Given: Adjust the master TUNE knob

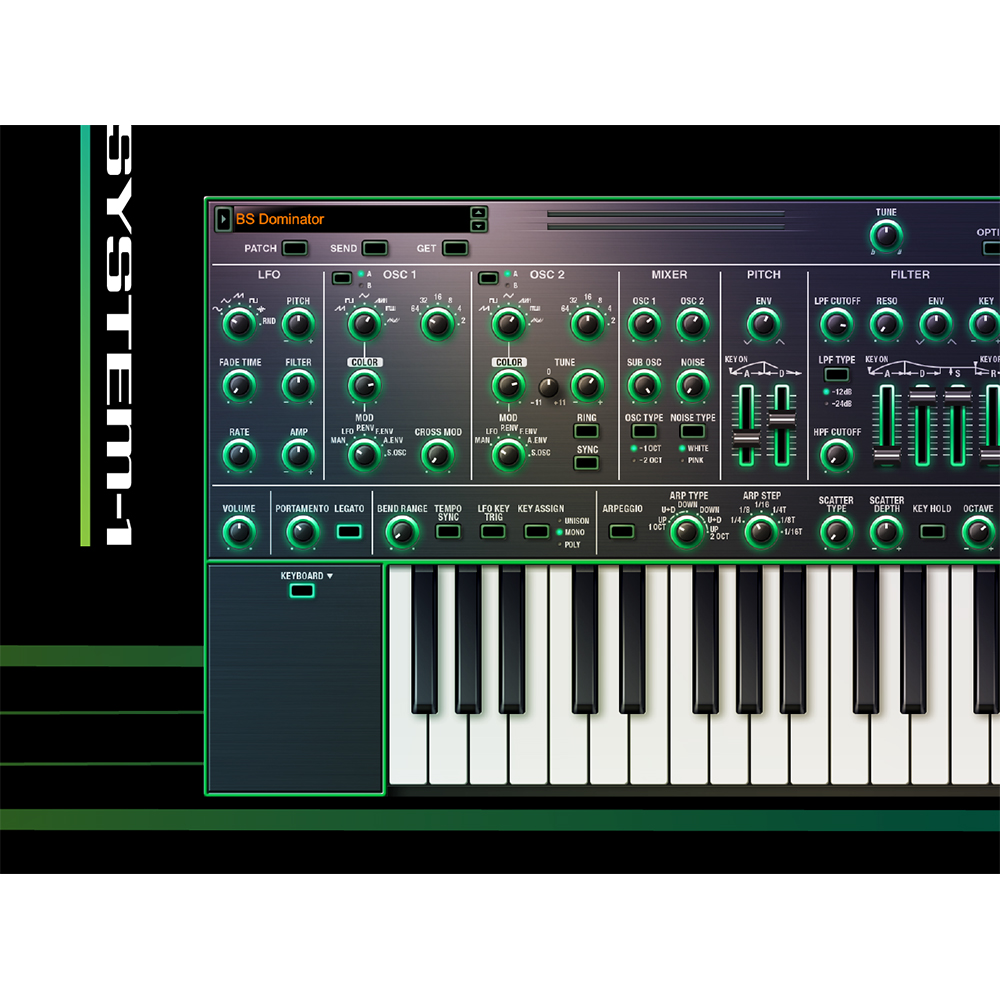Looking at the screenshot, I should (886, 235).
